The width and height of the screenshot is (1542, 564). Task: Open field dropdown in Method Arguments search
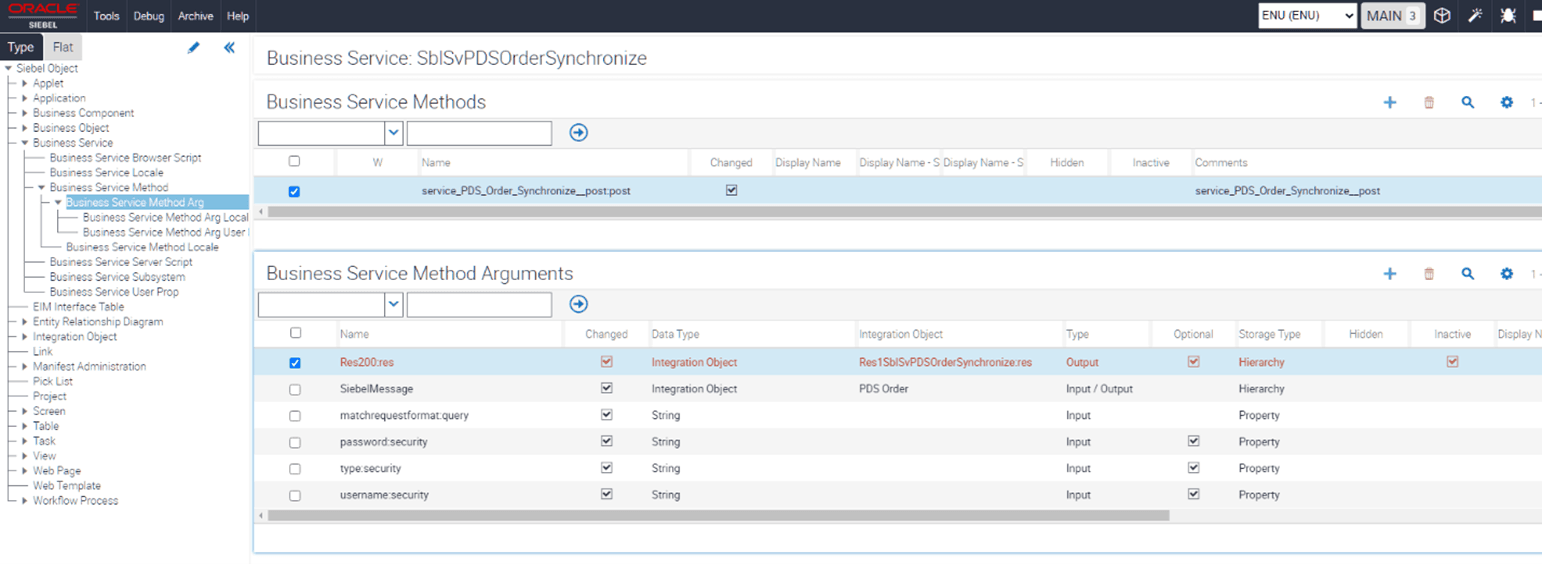click(394, 304)
